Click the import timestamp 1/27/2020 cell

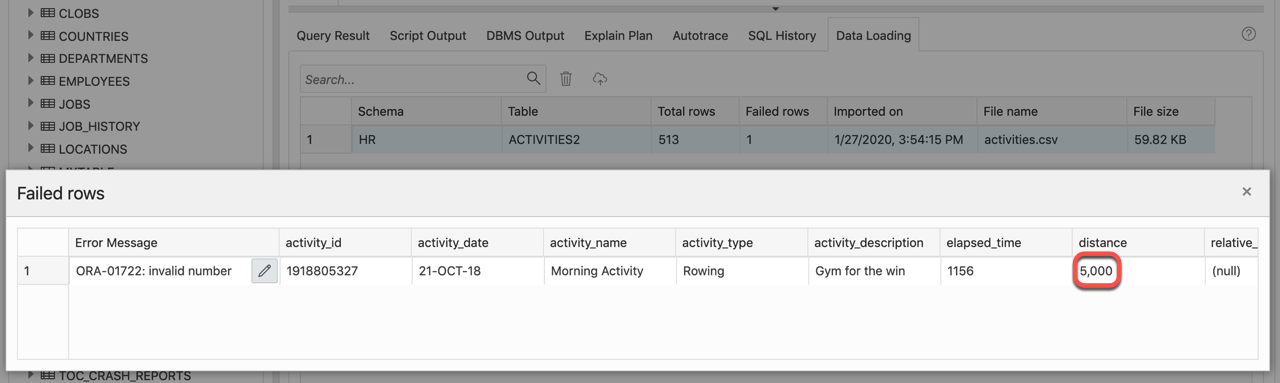pos(902,140)
